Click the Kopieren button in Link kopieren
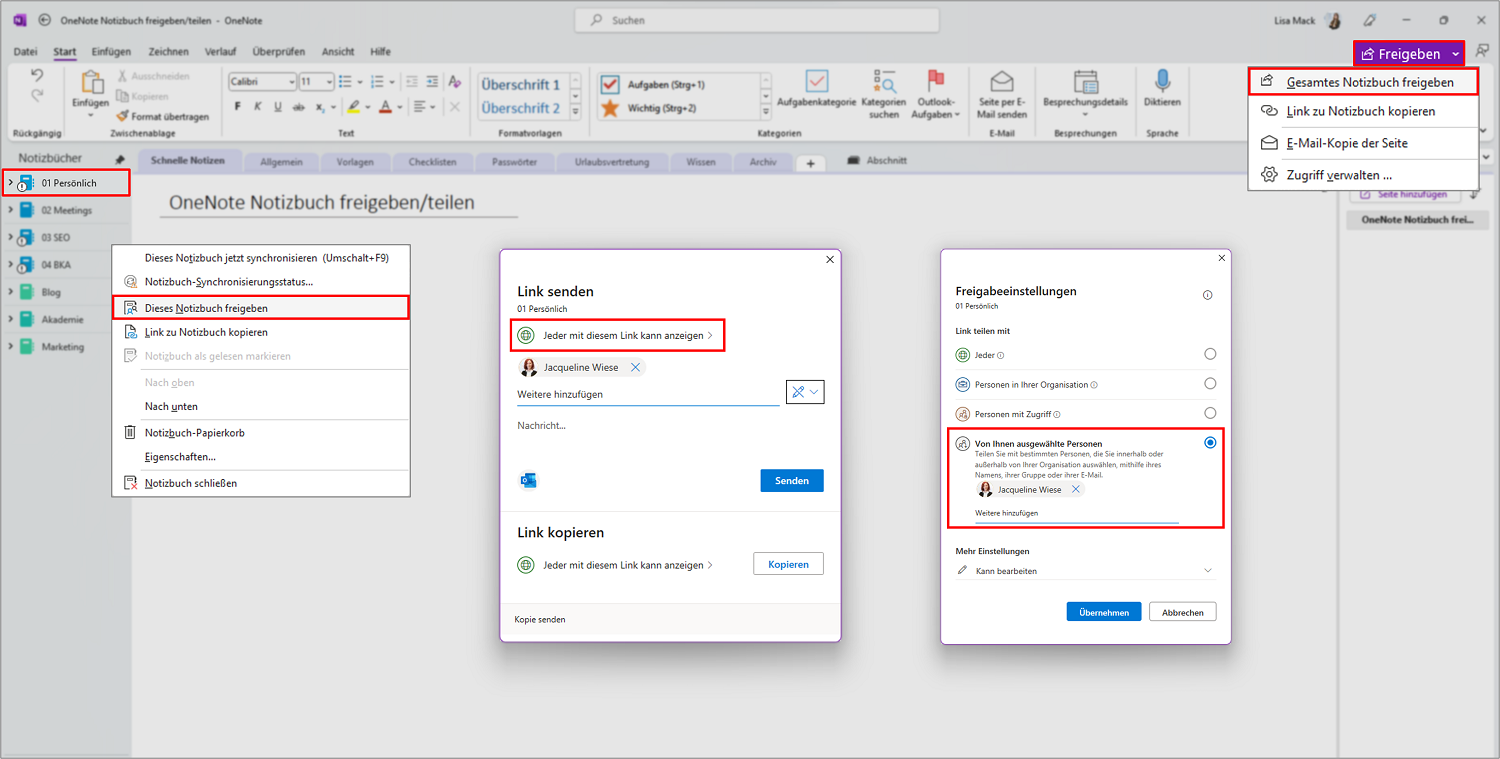1500x759 pixels. 788,564
